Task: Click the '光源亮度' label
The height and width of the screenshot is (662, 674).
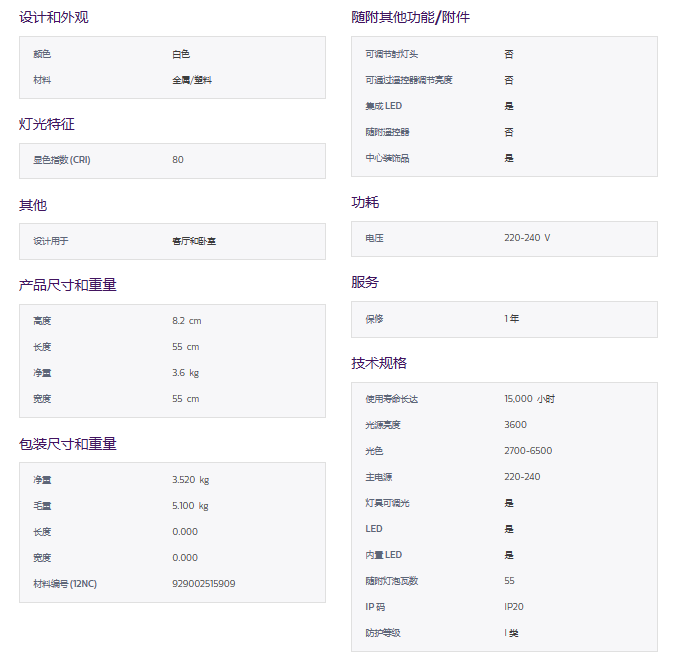Action: click(x=383, y=425)
